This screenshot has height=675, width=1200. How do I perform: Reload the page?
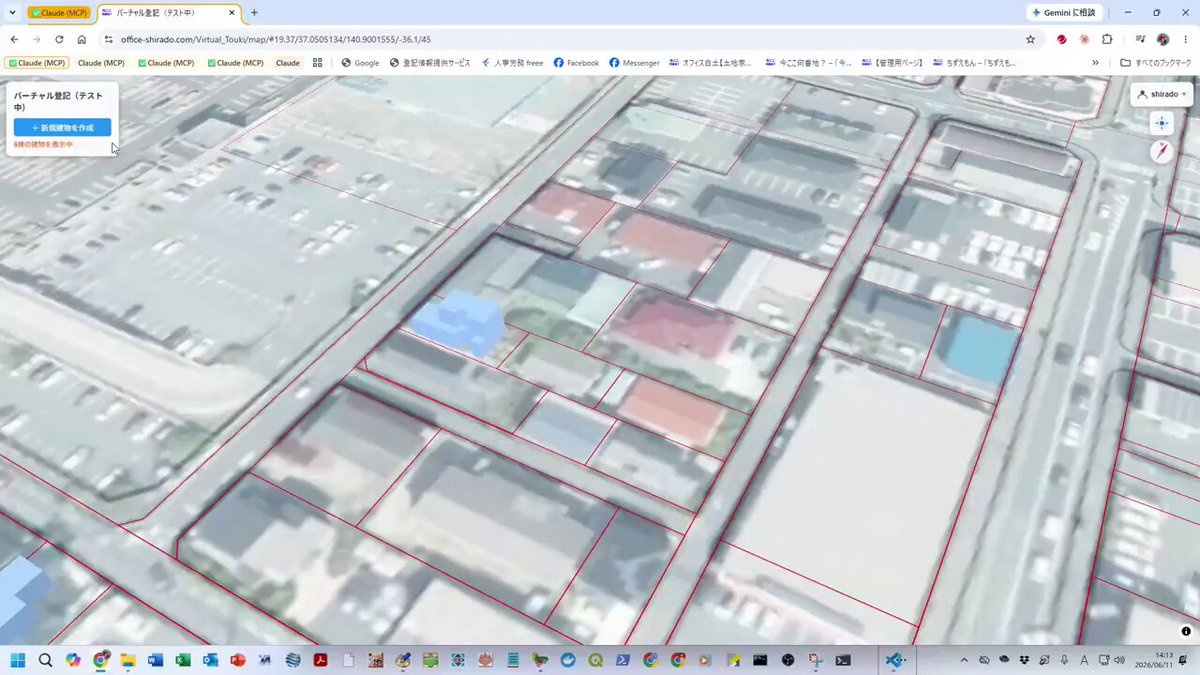click(59, 39)
